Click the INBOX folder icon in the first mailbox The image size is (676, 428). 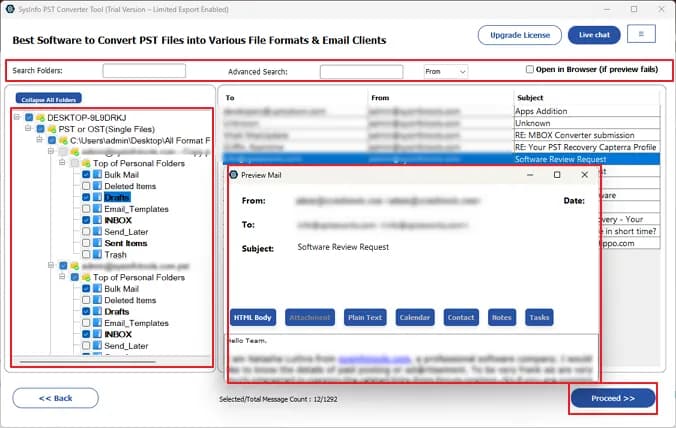click(97, 220)
